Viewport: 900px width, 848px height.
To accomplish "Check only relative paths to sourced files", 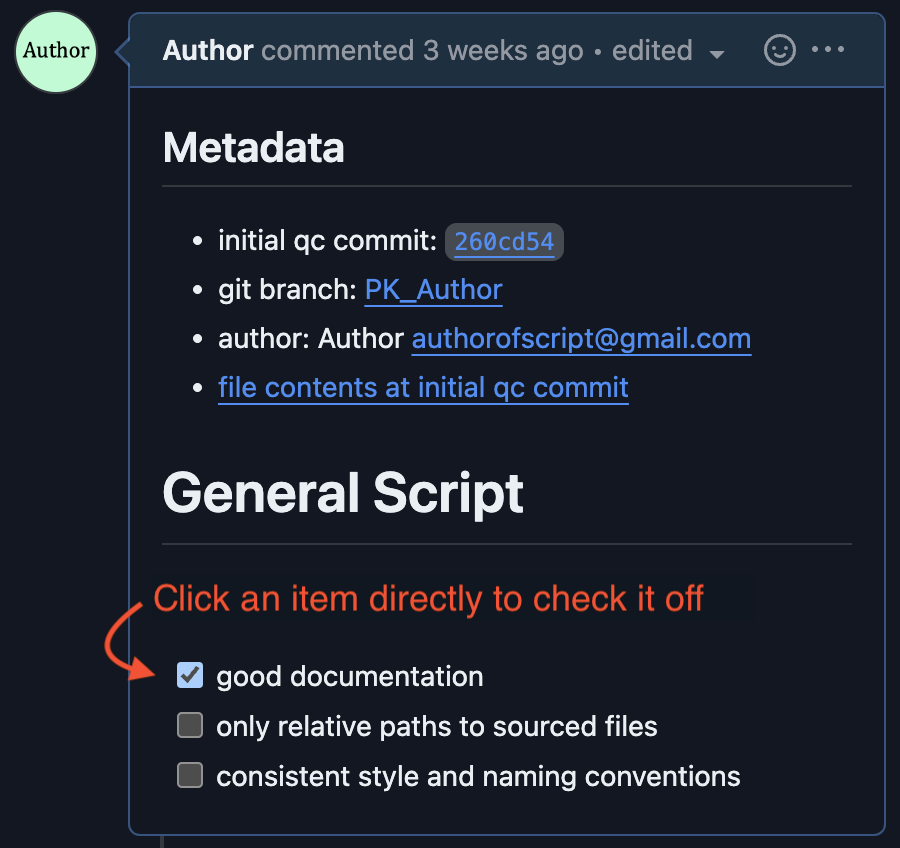I will (190, 725).
